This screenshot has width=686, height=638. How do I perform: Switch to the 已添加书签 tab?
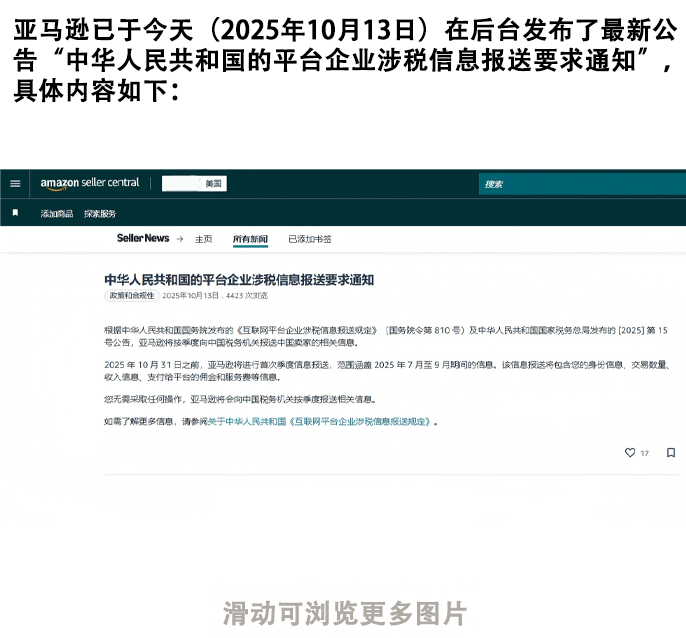tap(310, 239)
